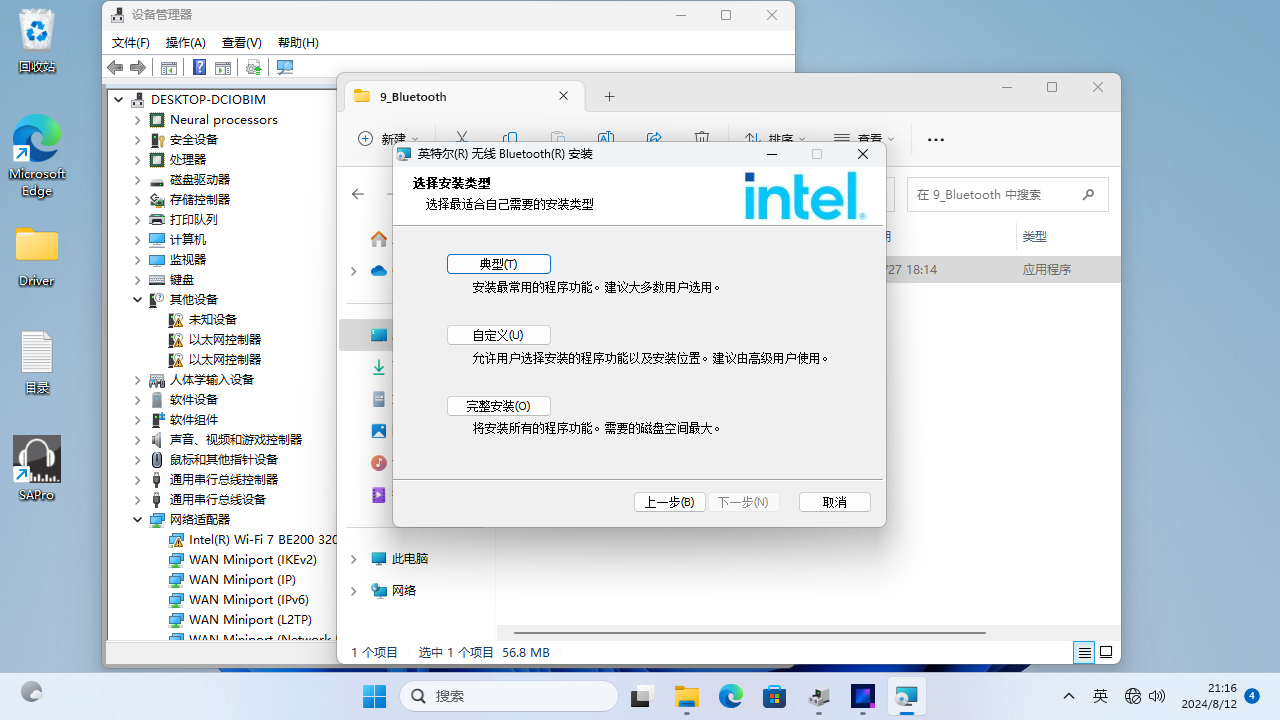
Task: Click the horizontal scrollbar in File Explorer
Action: (750, 633)
